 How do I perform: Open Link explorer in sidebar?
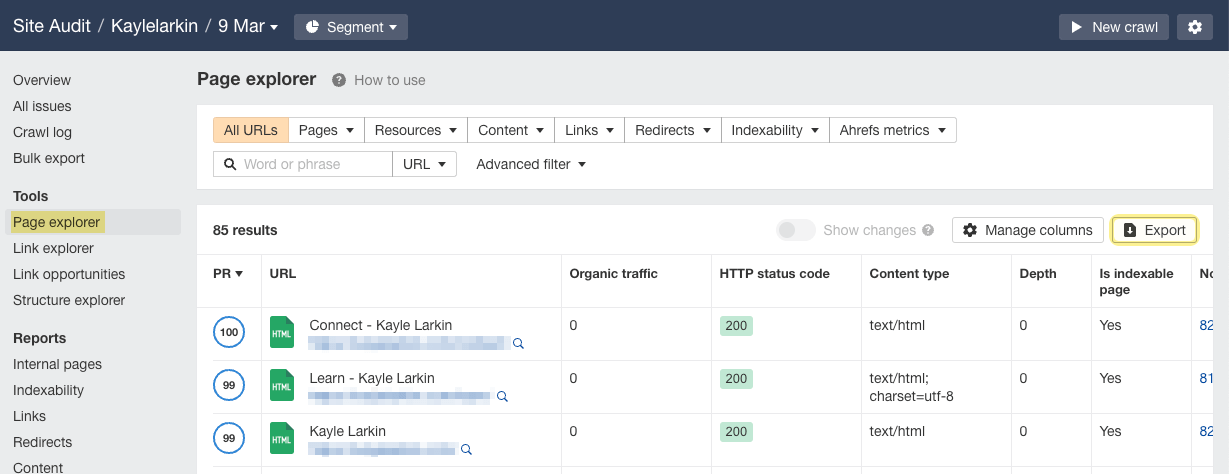point(53,248)
